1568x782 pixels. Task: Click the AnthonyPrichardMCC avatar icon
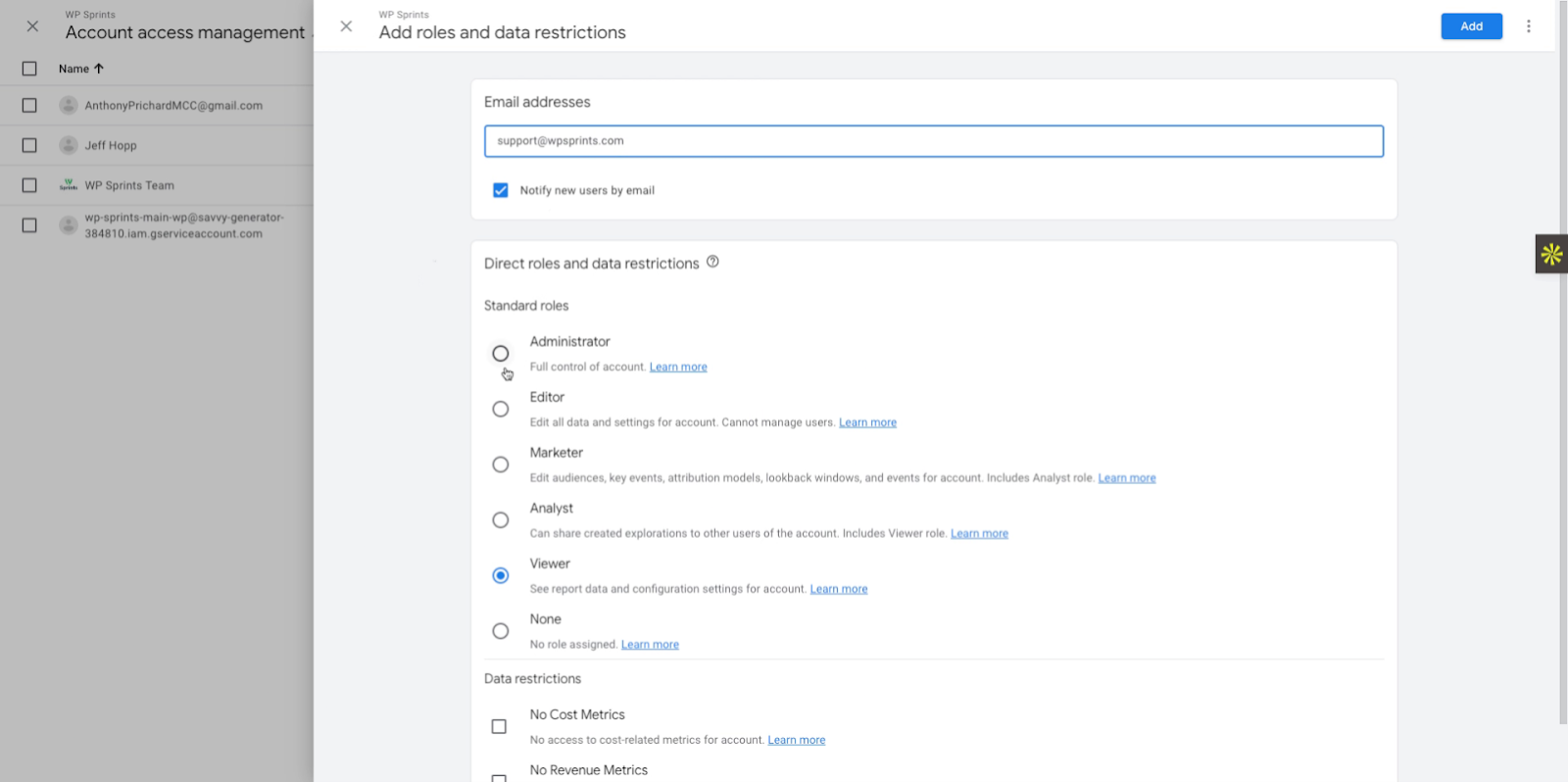point(69,105)
